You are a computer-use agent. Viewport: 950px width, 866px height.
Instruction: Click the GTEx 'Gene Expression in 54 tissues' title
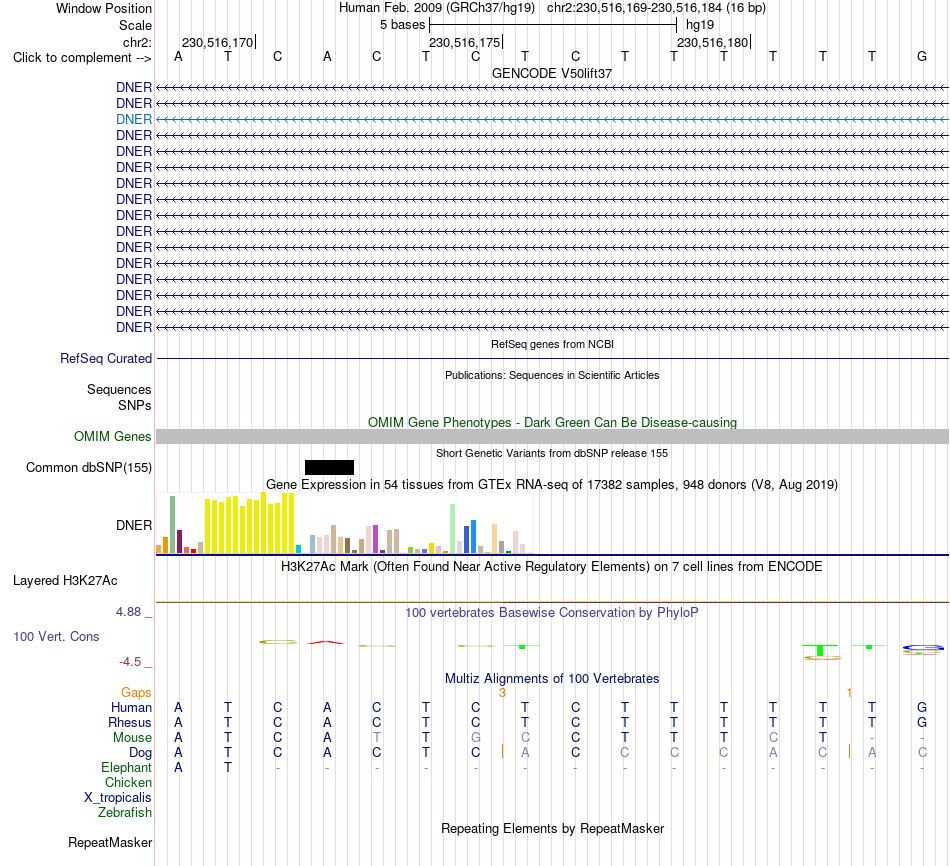point(552,484)
